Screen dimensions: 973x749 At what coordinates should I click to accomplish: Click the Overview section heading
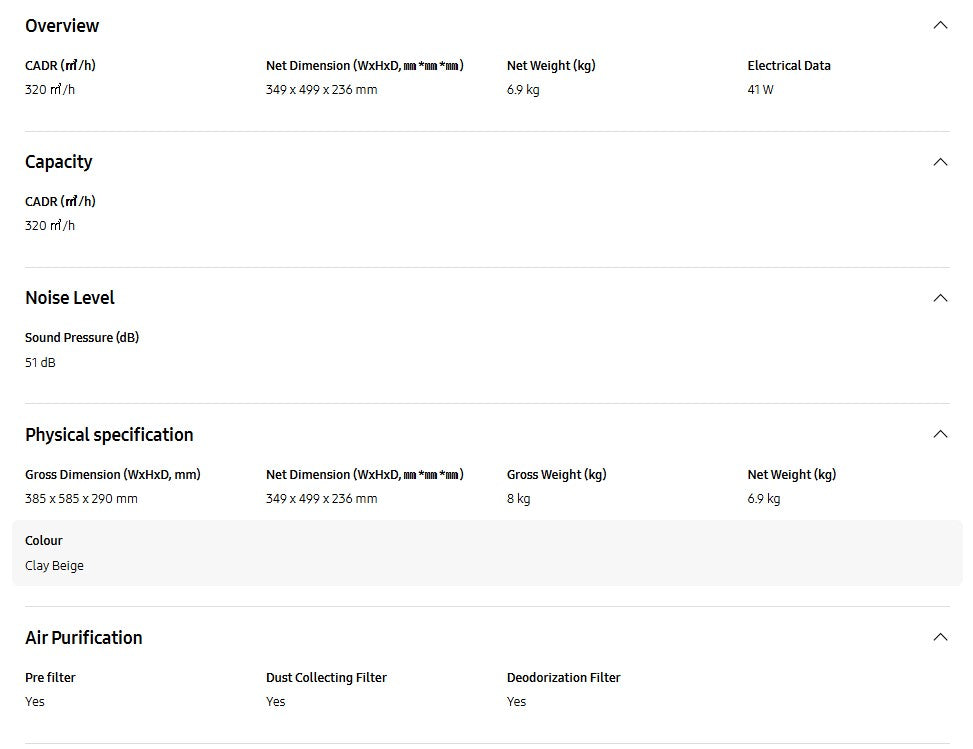point(62,26)
